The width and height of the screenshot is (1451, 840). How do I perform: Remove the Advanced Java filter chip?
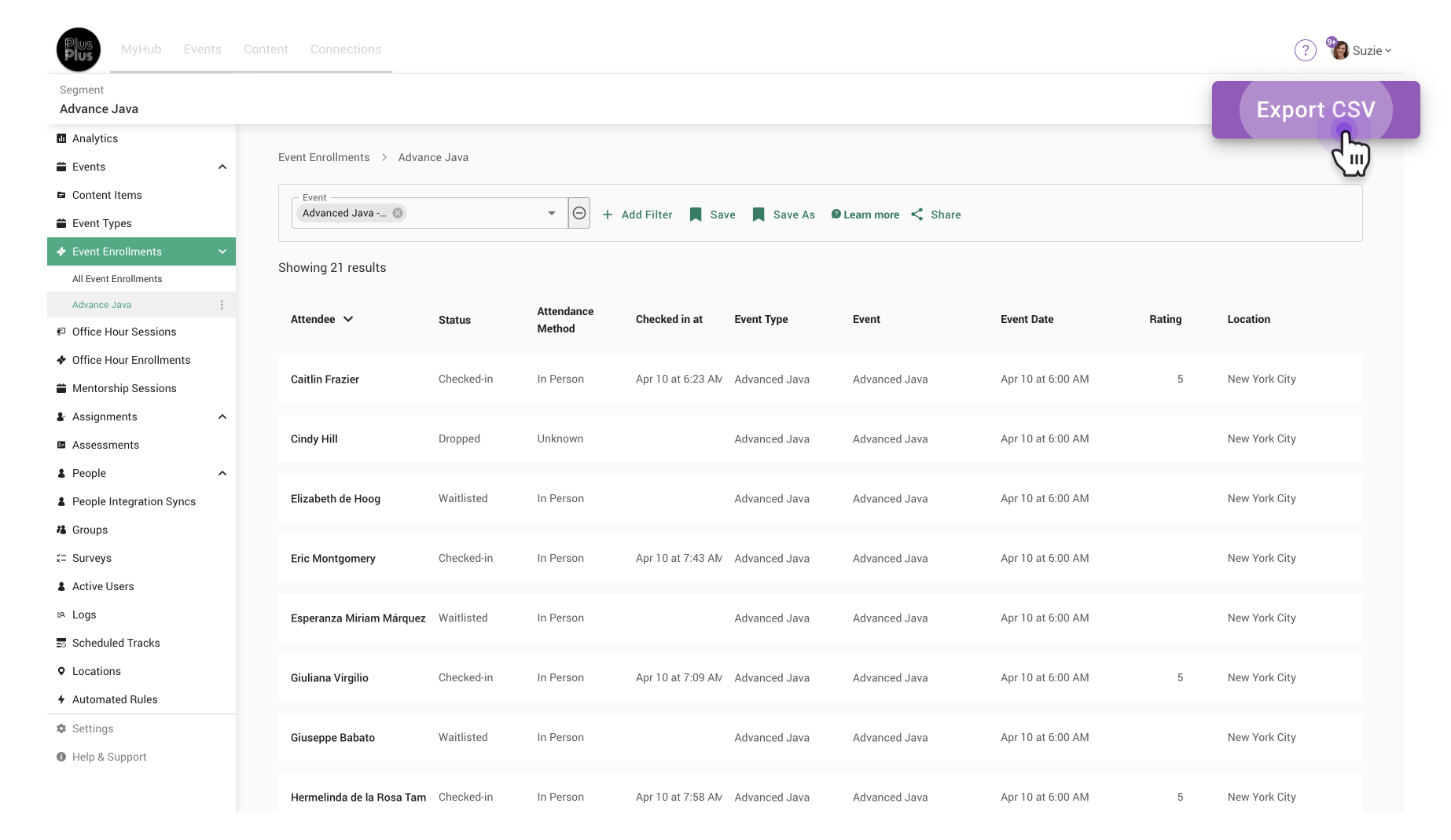coord(398,213)
